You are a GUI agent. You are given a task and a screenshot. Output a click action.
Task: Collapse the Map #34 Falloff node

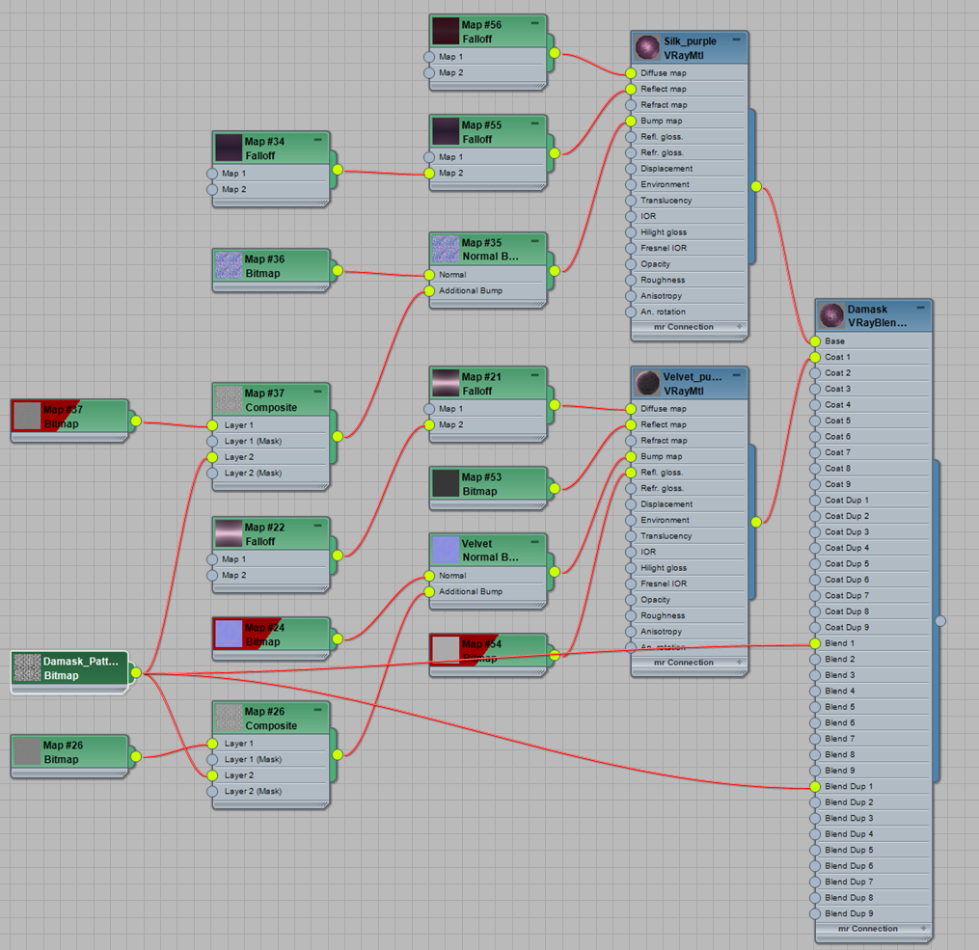click(317, 141)
